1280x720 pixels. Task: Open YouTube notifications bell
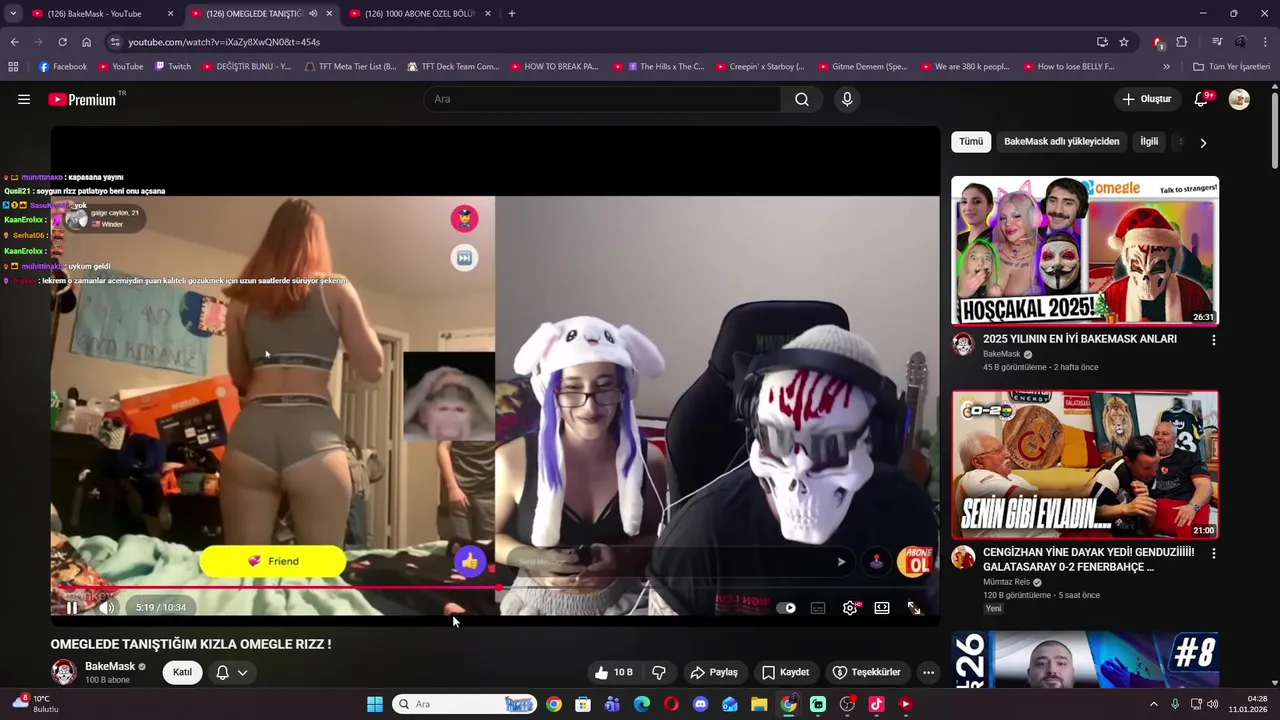coord(1202,99)
